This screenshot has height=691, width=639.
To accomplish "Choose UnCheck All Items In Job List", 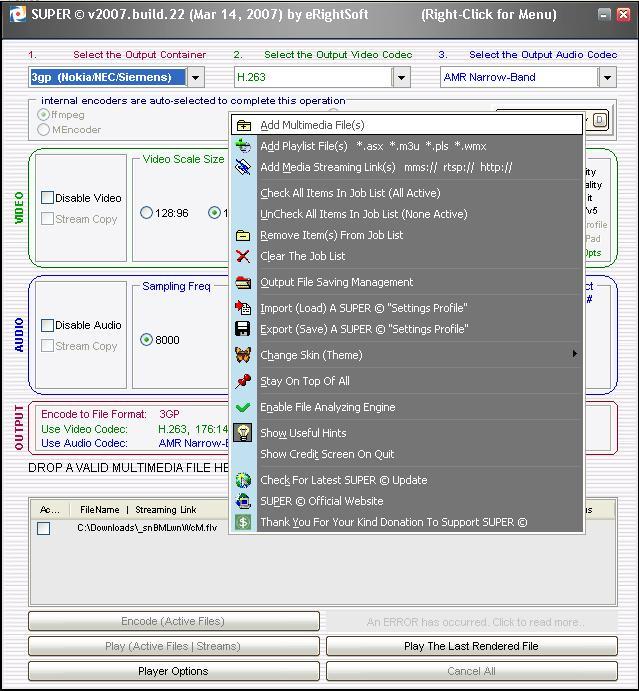I will click(x=407, y=214).
